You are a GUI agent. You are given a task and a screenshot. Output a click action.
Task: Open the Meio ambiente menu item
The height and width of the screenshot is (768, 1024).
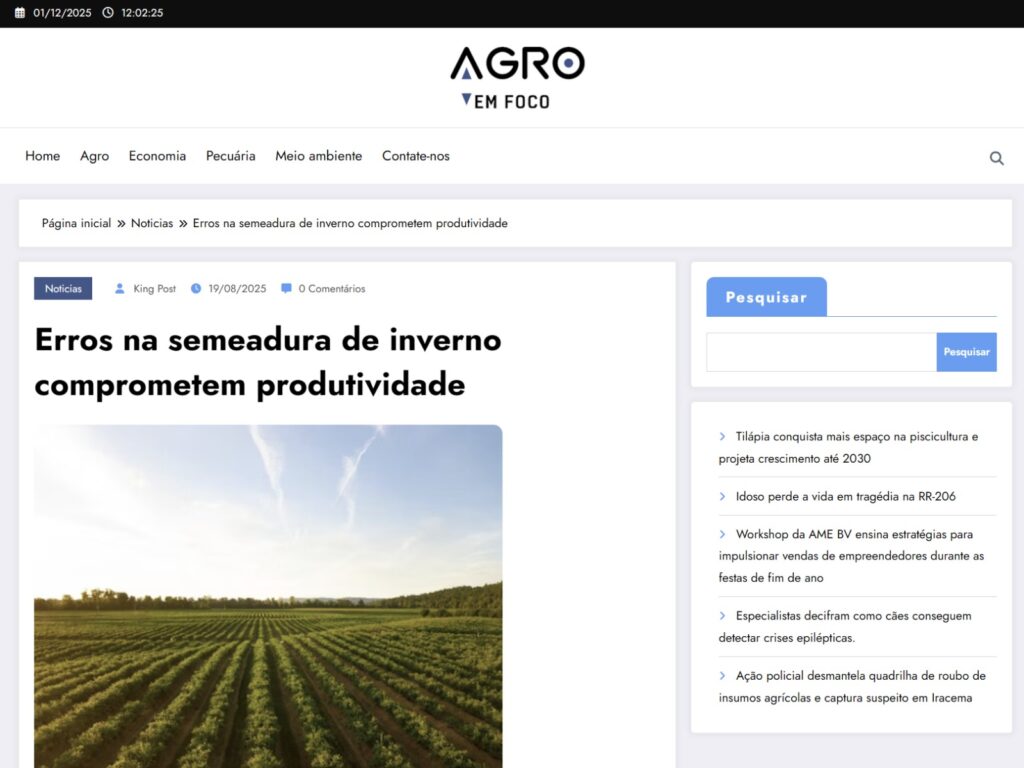pyautogui.click(x=319, y=156)
